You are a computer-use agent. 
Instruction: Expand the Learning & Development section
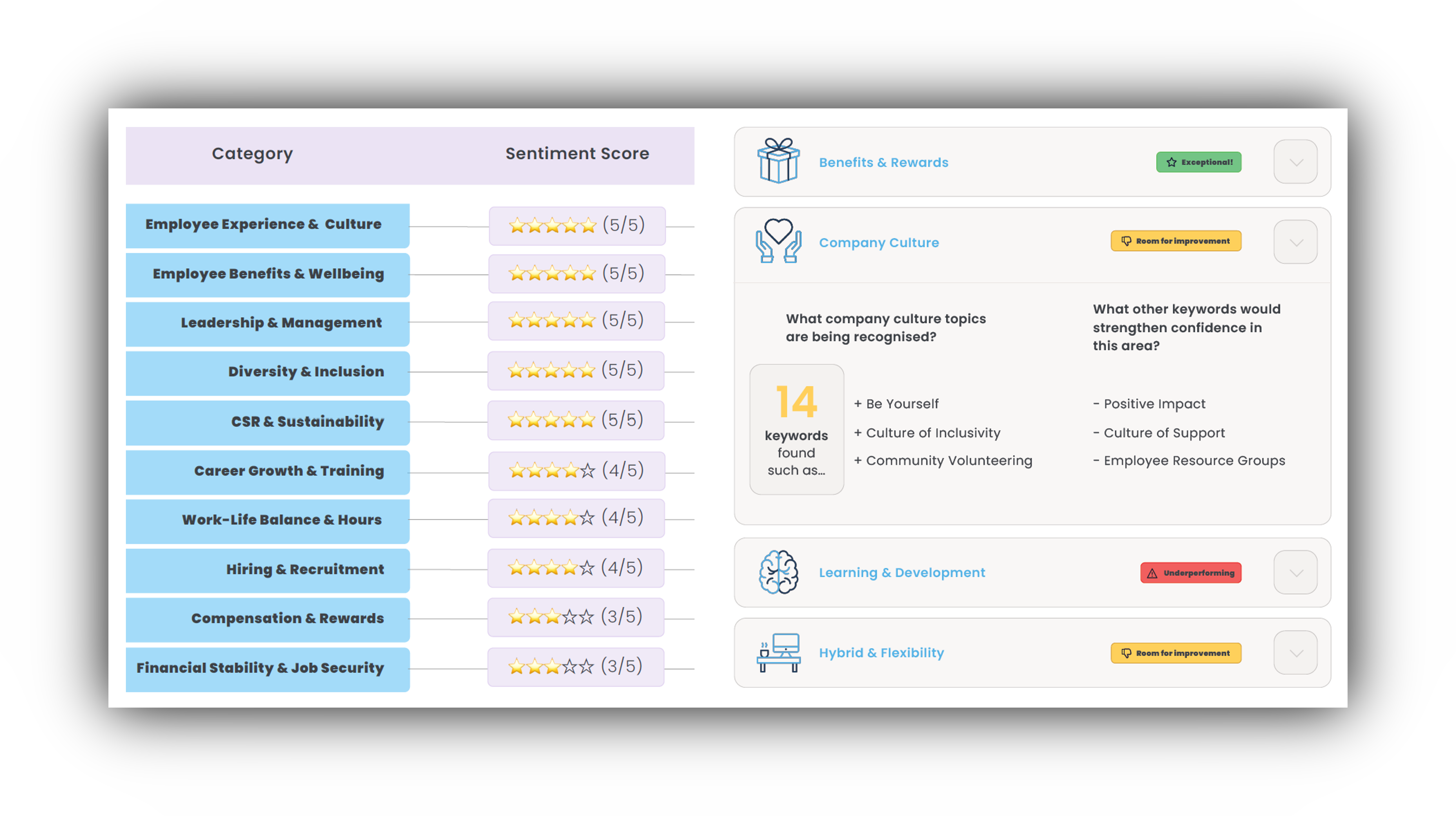(x=1295, y=572)
